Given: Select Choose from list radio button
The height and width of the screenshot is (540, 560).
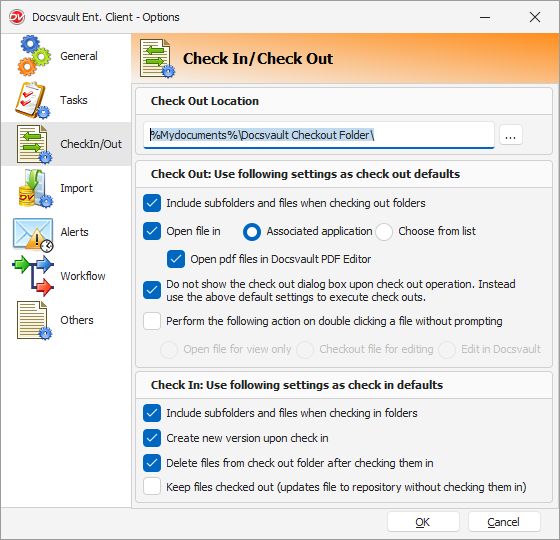Looking at the screenshot, I should [384, 232].
